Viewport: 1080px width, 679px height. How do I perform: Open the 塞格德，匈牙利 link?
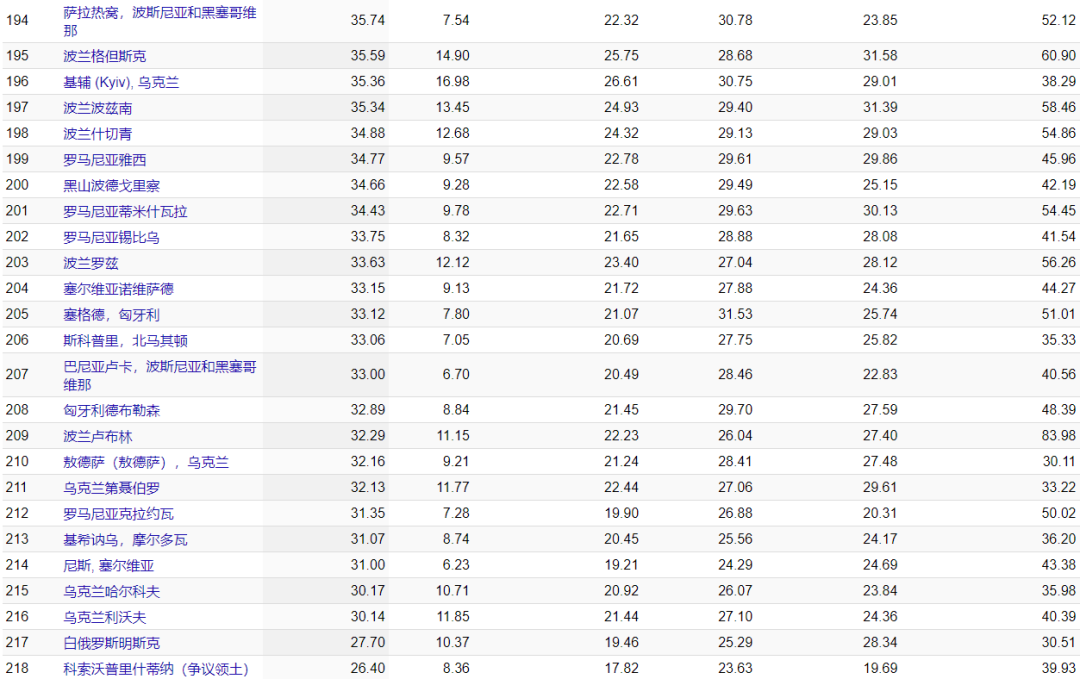click(112, 315)
